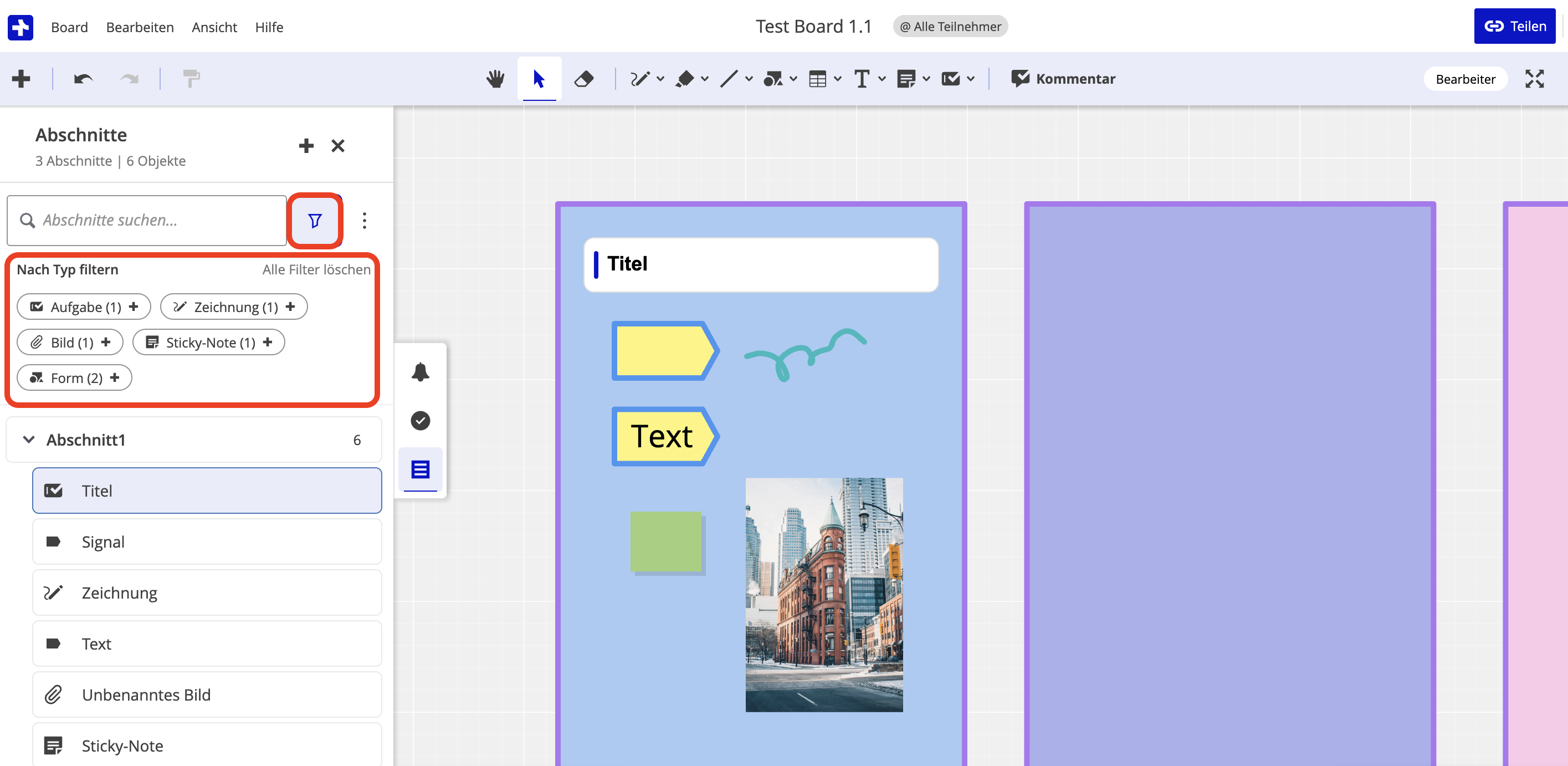Image resolution: width=1568 pixels, height=766 pixels.
Task: Click the Teilen share button
Action: 1514,26
